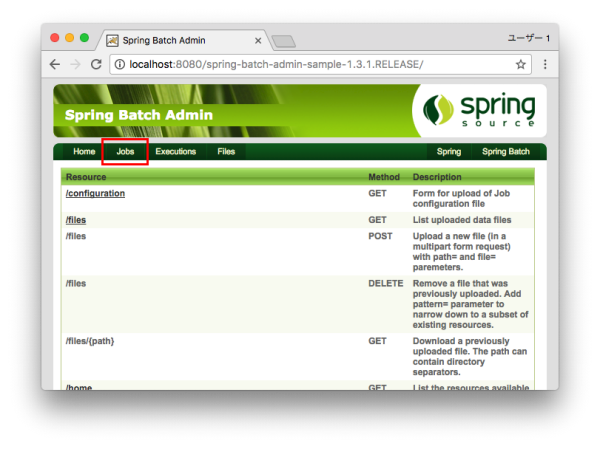The width and height of the screenshot is (600, 449).
Task: Click 'Remove a file that was' description
Action: (470, 304)
